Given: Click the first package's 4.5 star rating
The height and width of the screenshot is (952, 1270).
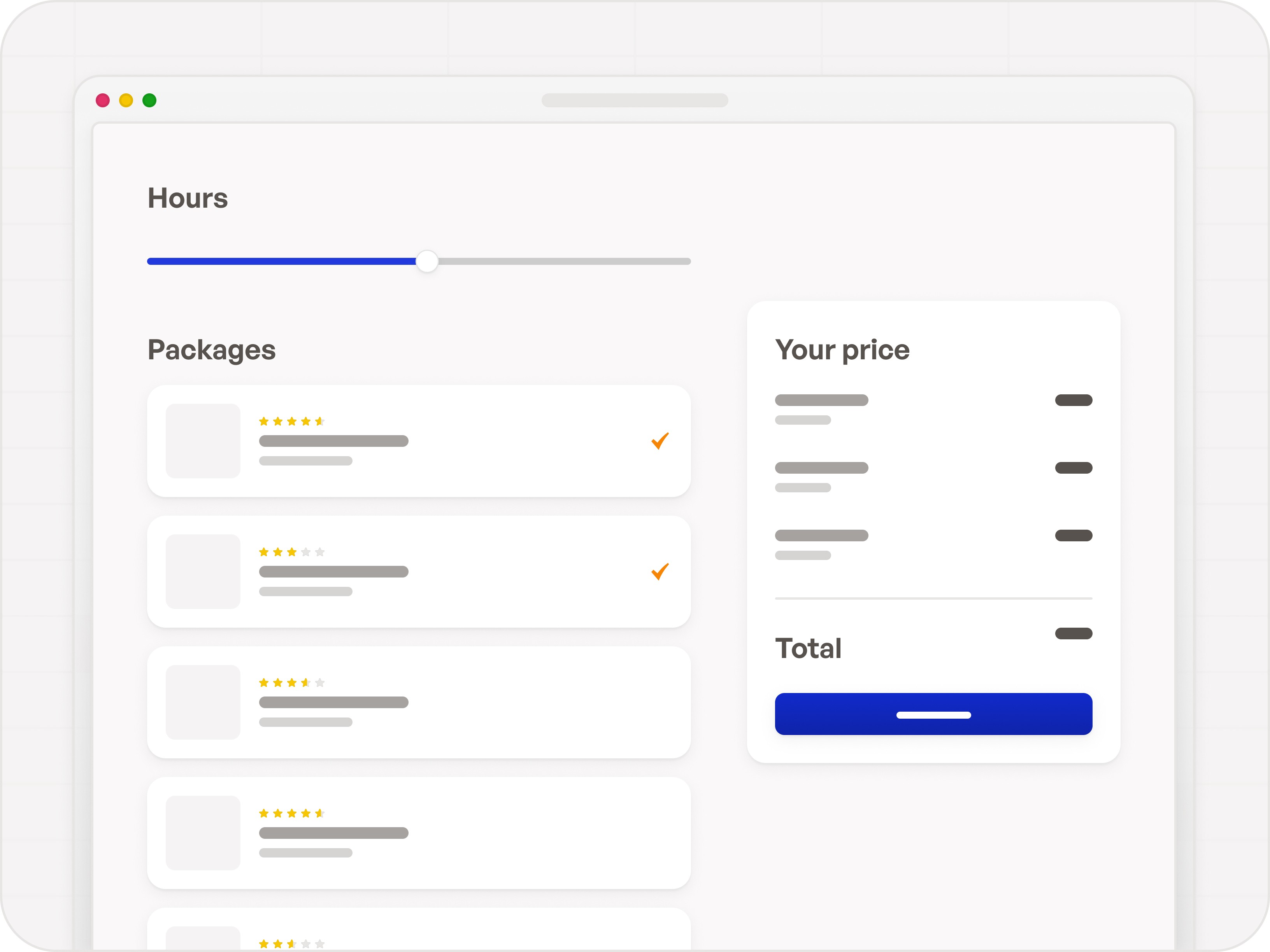Looking at the screenshot, I should pos(292,421).
